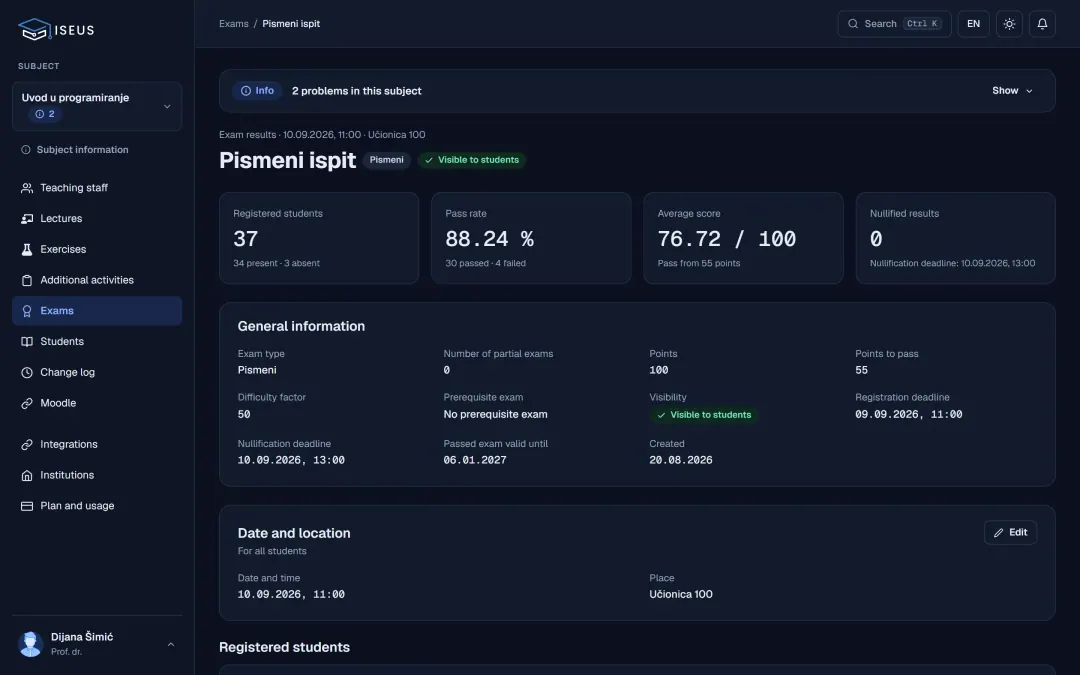Click the Exercises flask icon
The image size is (1080, 675).
27,249
